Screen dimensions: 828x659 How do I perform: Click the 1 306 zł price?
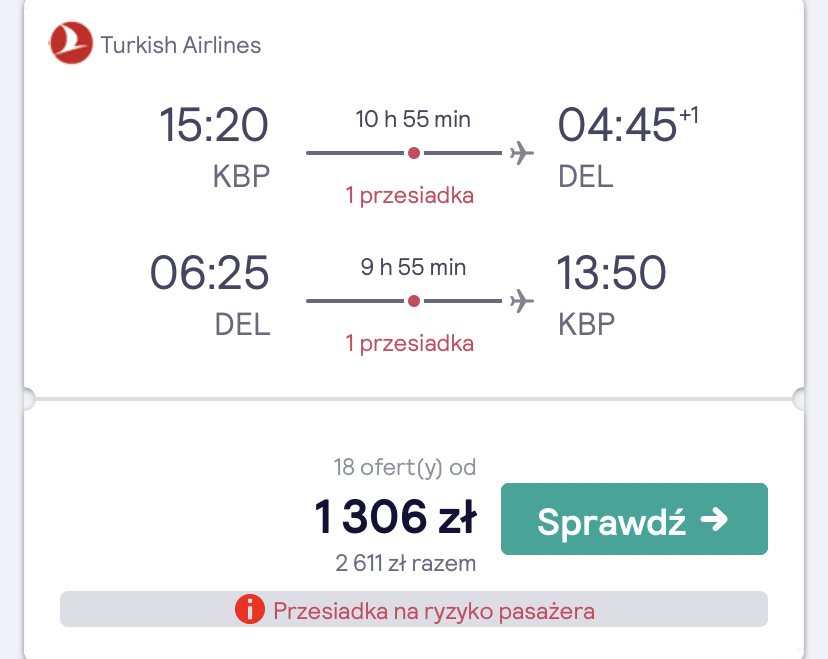click(x=396, y=516)
